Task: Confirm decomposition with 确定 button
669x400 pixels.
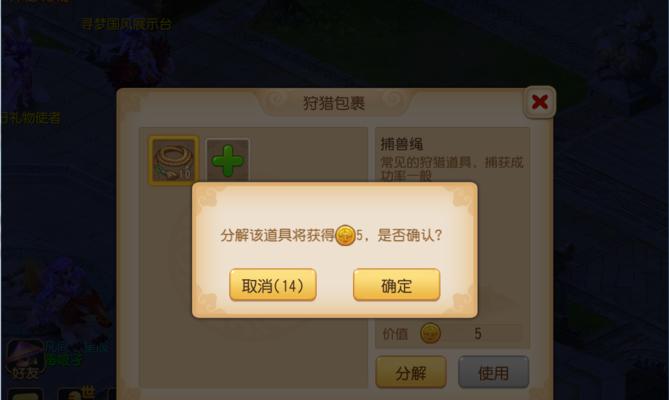Action: (x=396, y=285)
